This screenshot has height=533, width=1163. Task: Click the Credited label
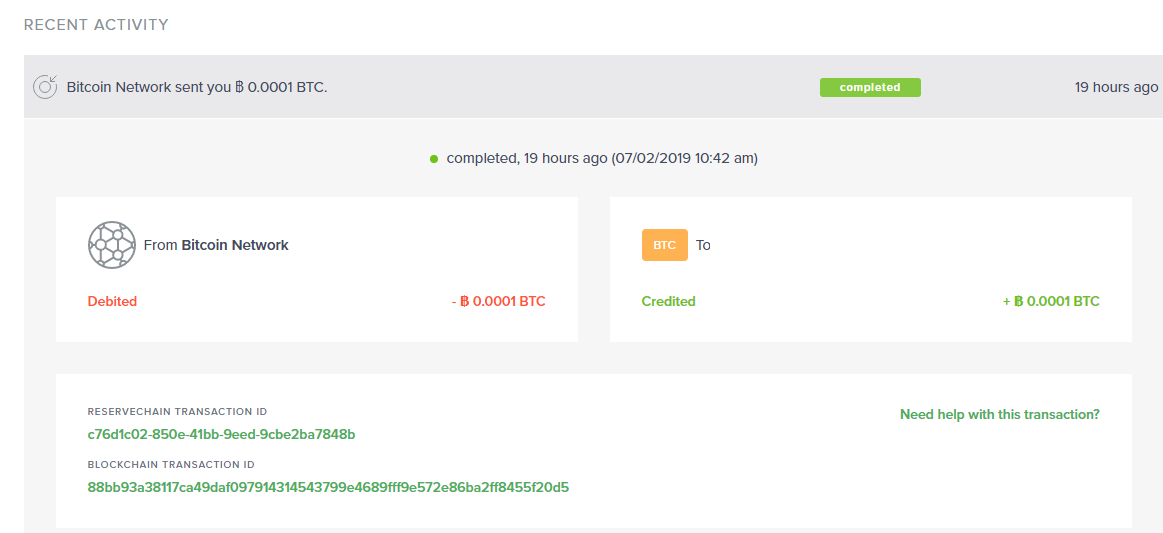pyautogui.click(x=668, y=302)
